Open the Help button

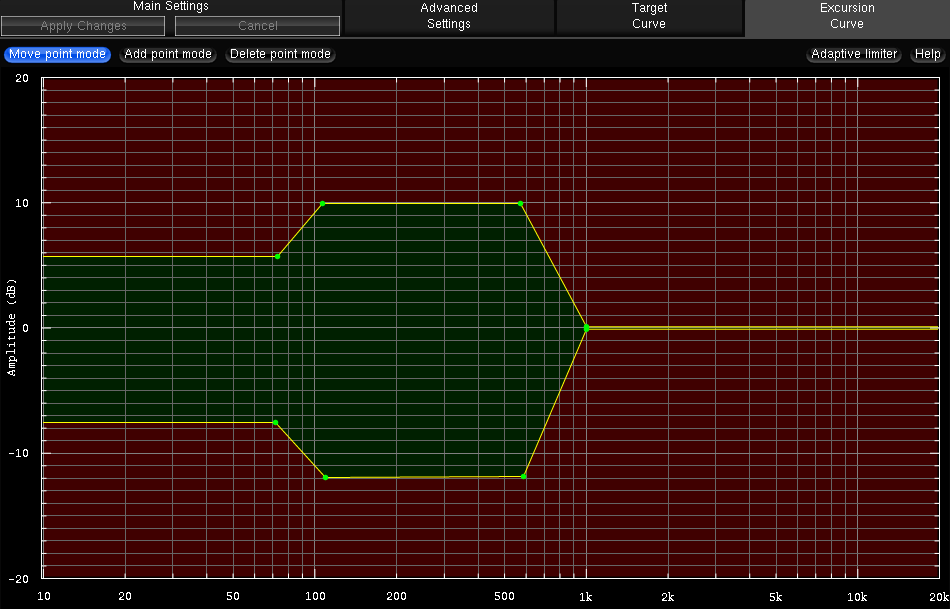[927, 54]
